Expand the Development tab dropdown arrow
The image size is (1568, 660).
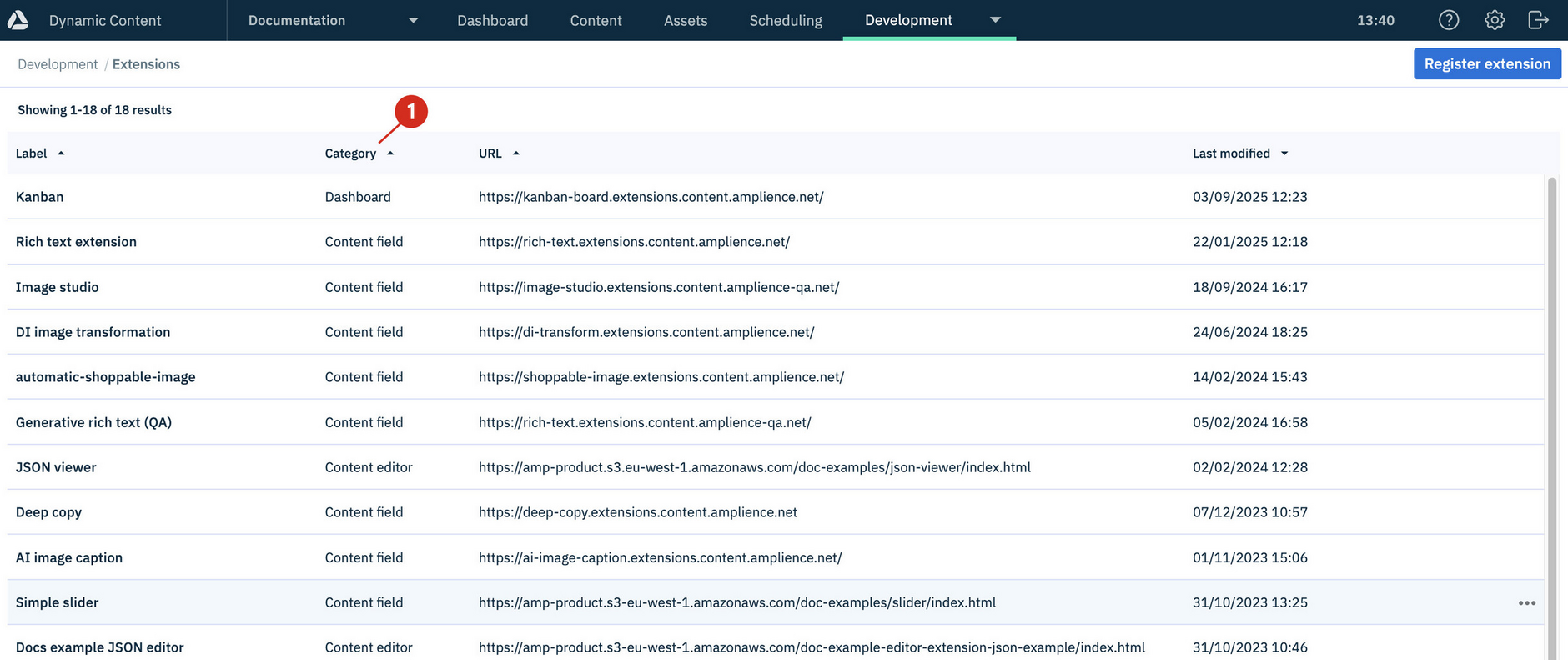(x=995, y=20)
